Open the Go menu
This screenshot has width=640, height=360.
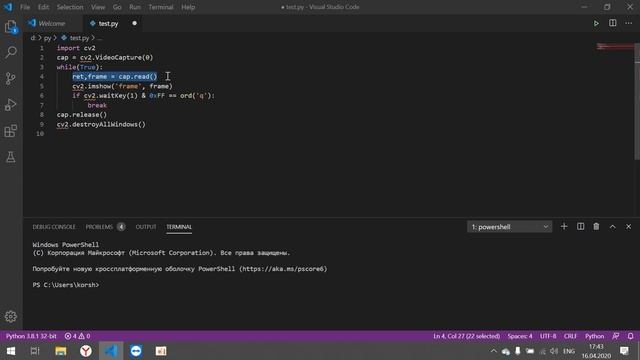117,7
